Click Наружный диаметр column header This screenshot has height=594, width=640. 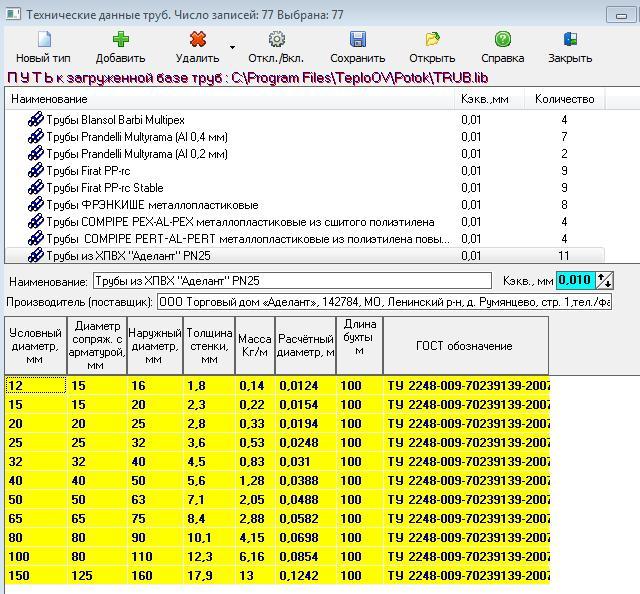coord(155,345)
